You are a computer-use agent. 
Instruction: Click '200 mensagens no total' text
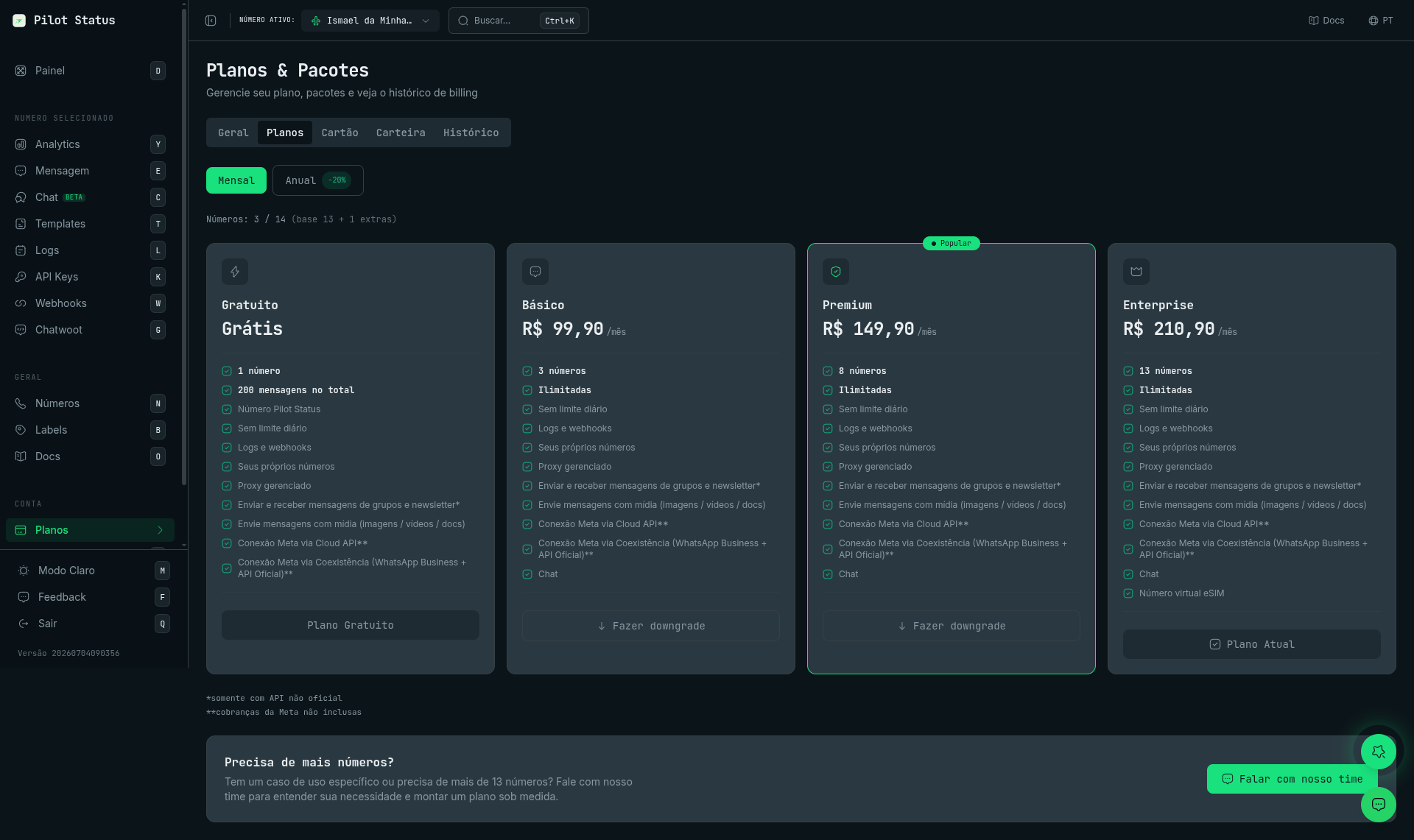click(x=295, y=390)
